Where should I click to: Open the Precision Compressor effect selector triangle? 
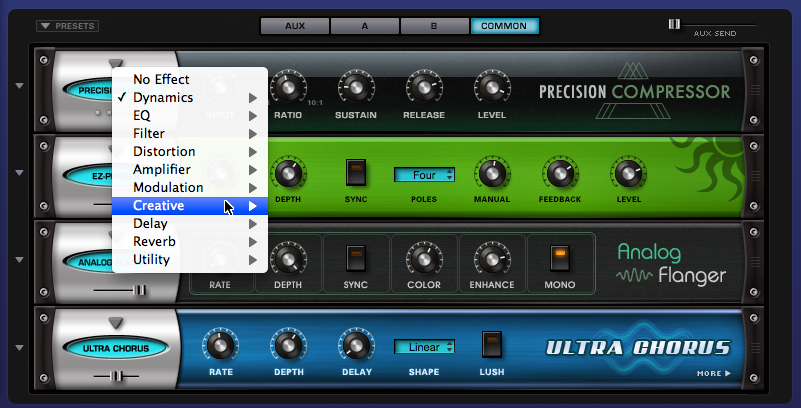pyautogui.click(x=116, y=64)
